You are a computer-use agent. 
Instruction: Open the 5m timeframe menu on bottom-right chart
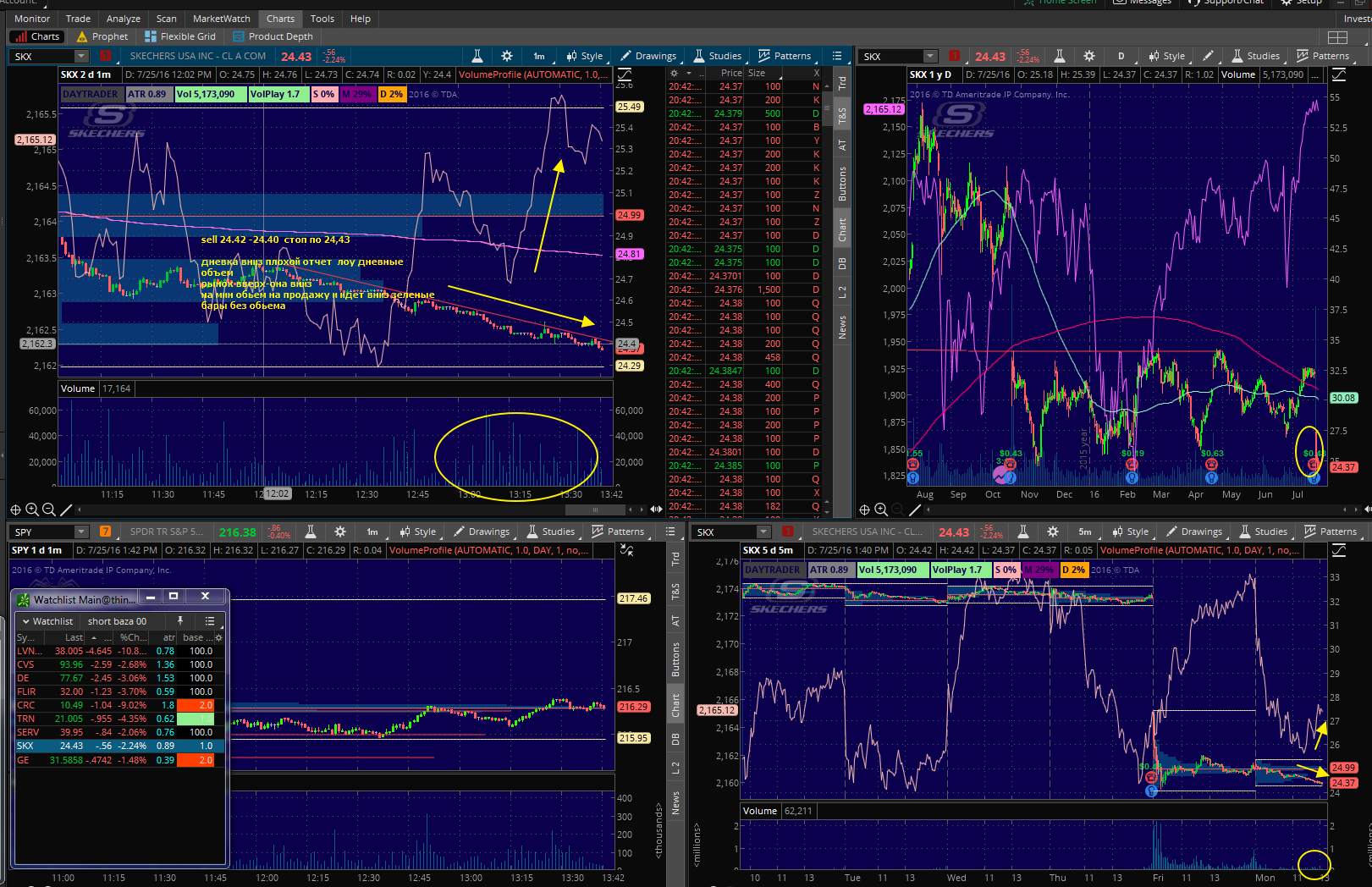pyautogui.click(x=1085, y=532)
